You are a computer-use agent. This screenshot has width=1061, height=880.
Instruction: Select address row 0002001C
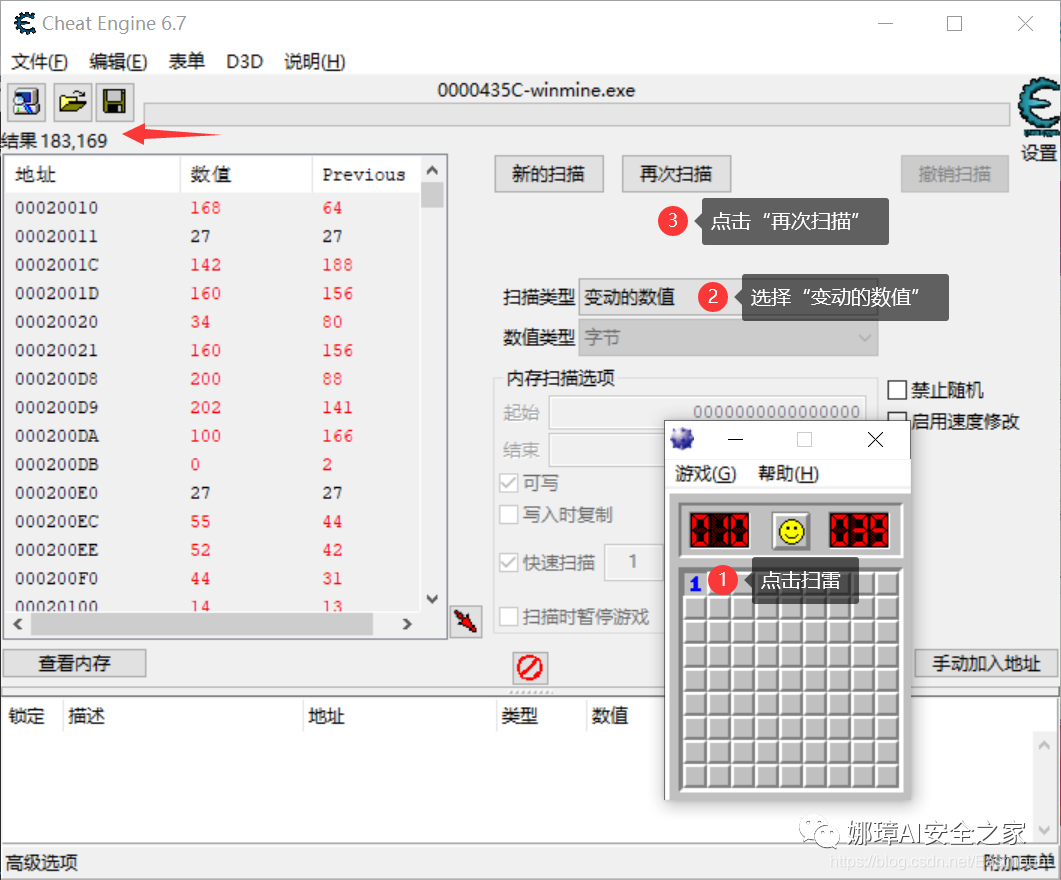(213, 264)
